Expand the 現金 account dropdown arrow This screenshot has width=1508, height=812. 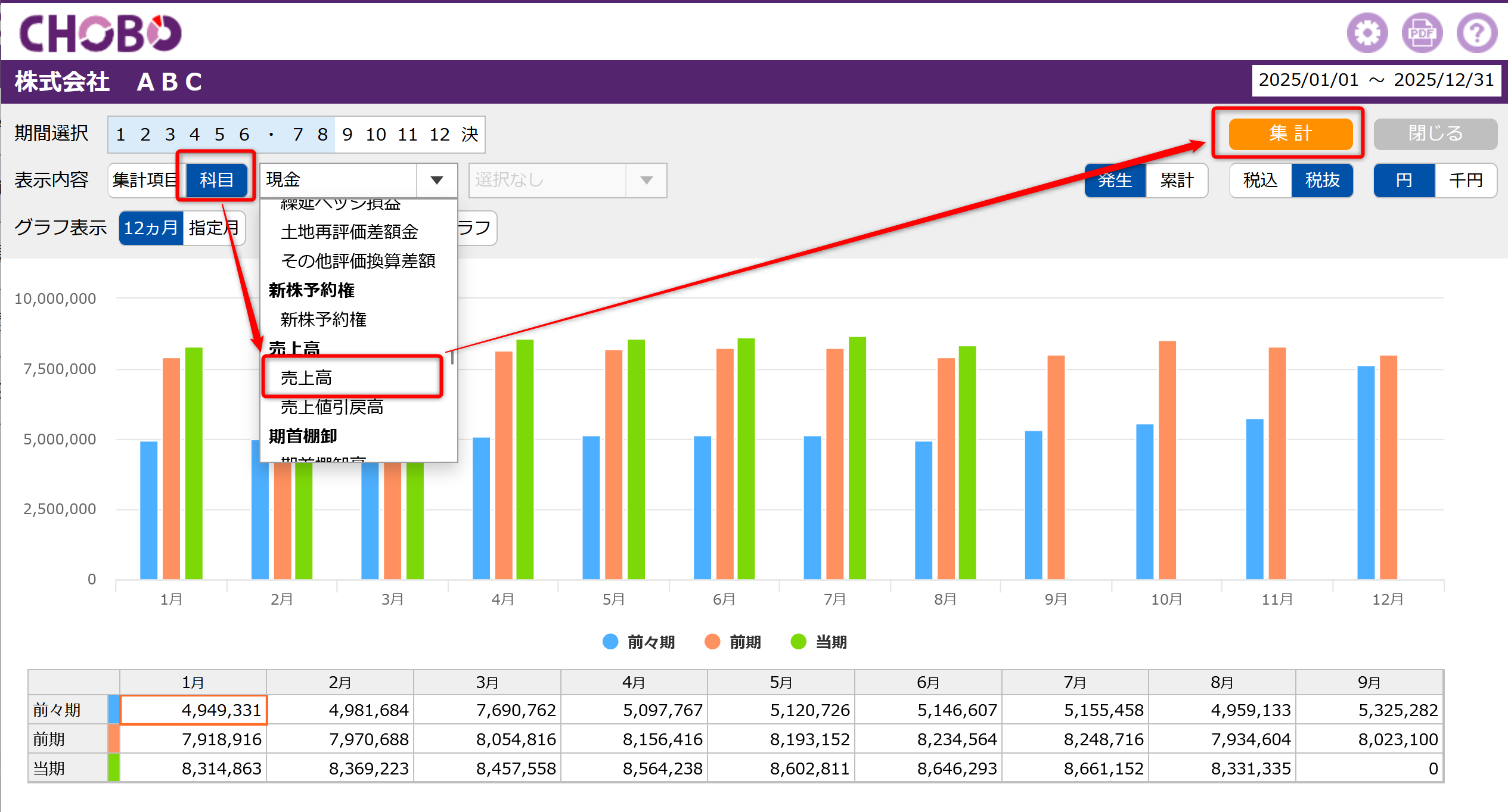pos(437,180)
